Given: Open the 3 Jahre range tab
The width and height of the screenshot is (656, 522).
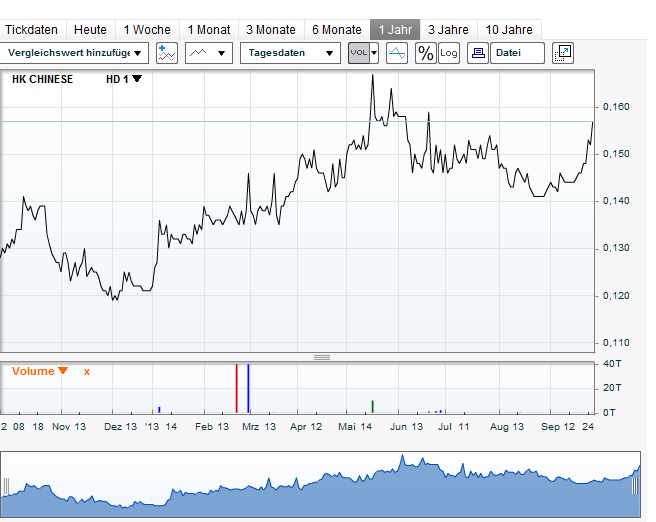Looking at the screenshot, I should click(448, 30).
